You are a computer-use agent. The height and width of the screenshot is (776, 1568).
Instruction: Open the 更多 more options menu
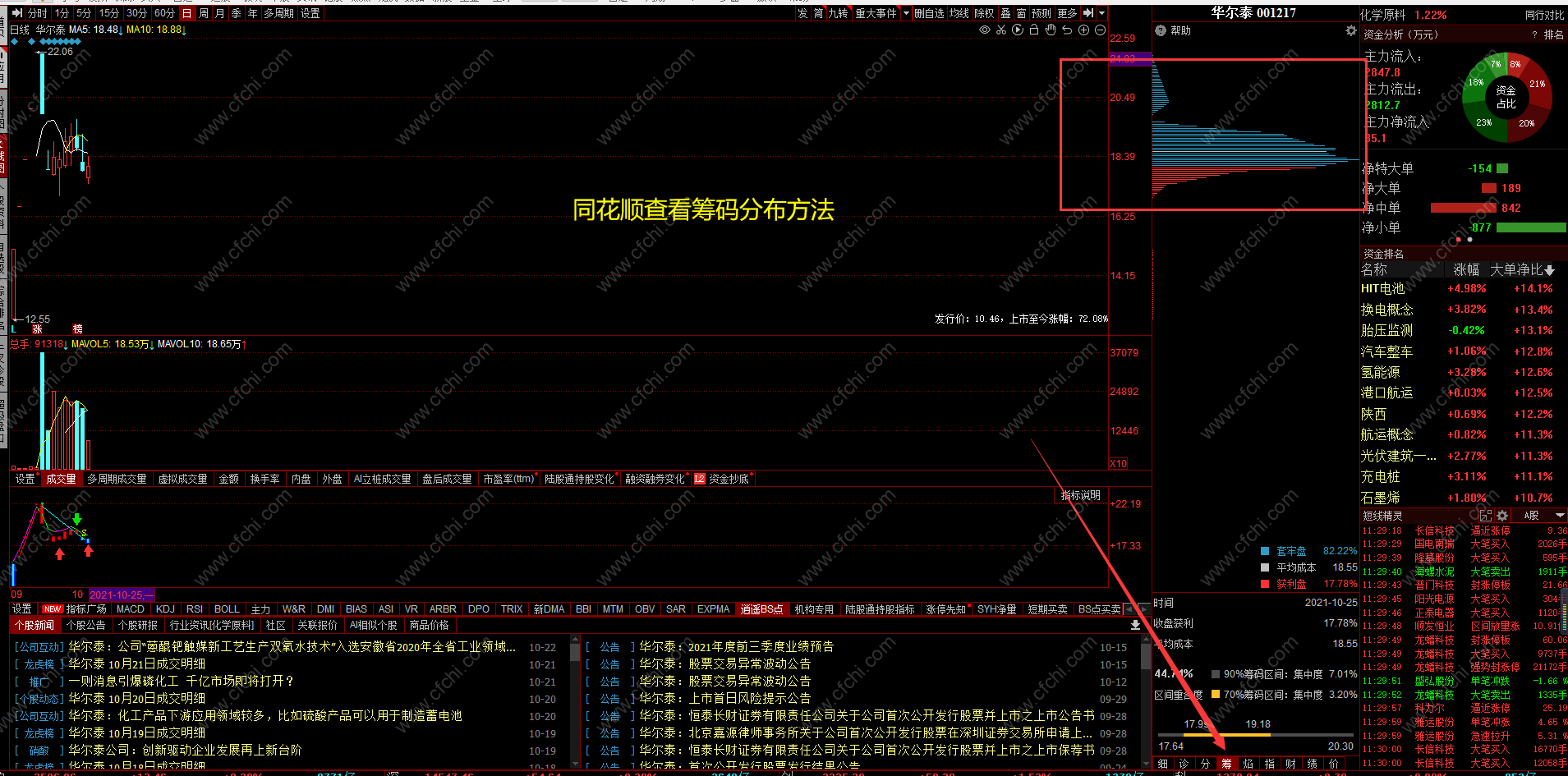click(1067, 13)
